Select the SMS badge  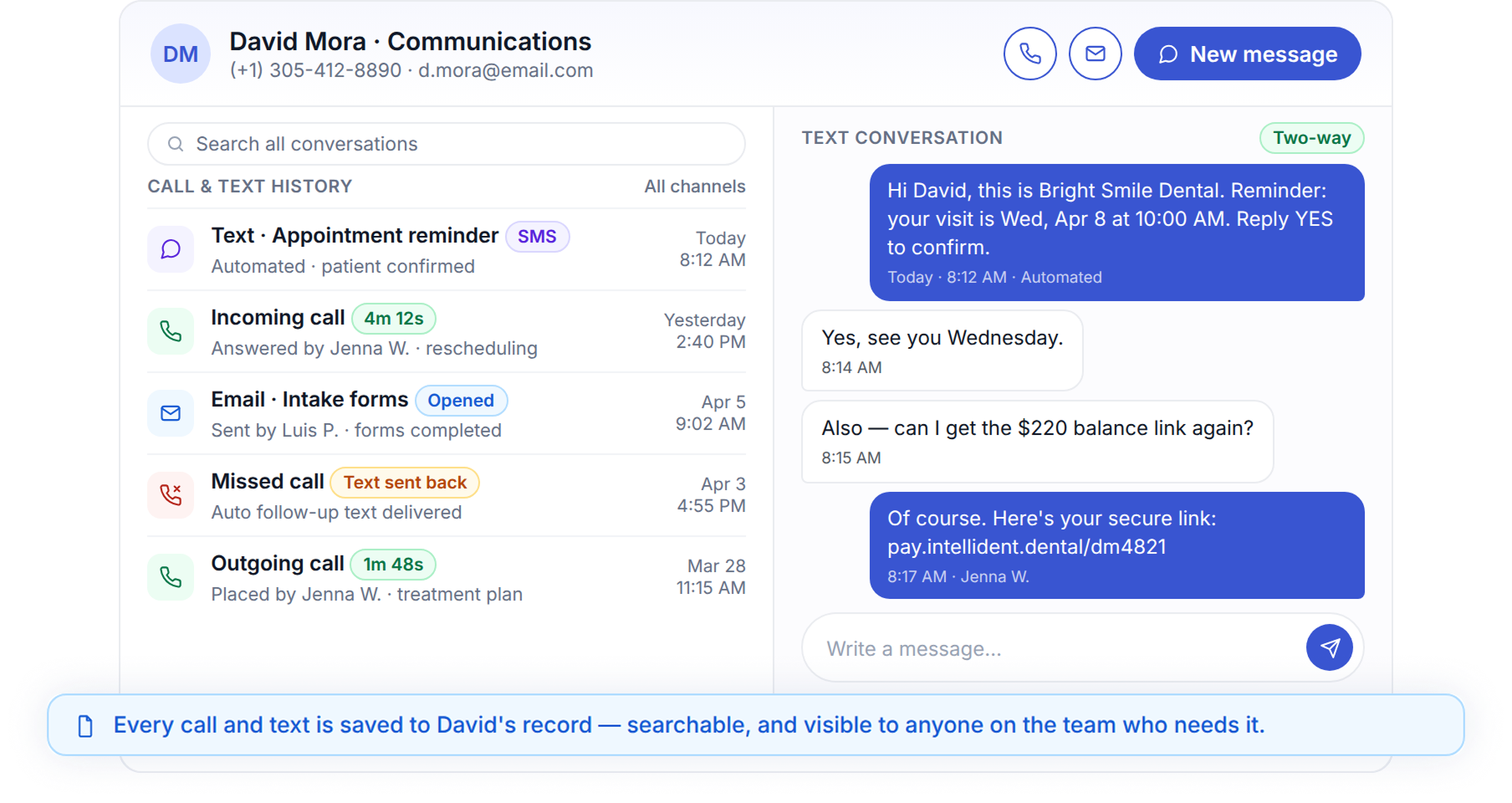537,237
